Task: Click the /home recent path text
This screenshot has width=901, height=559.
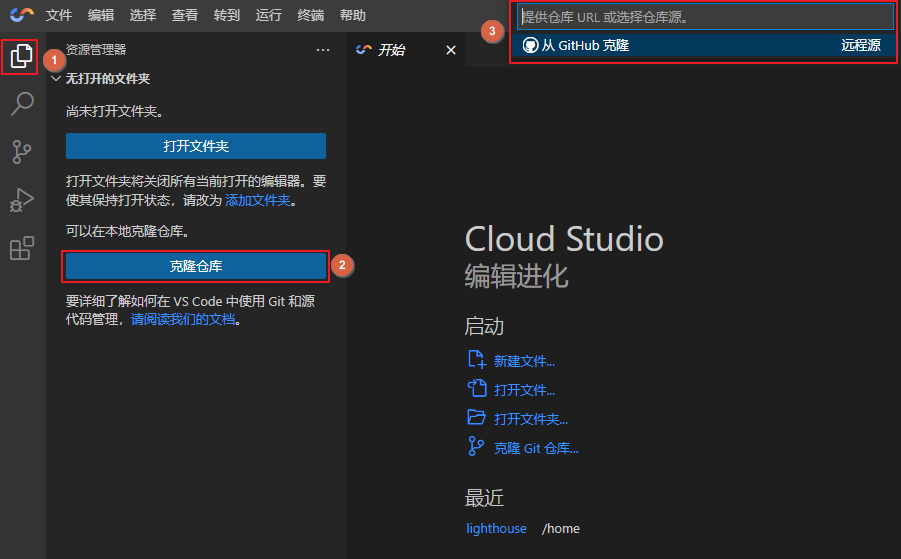Action: point(561,529)
